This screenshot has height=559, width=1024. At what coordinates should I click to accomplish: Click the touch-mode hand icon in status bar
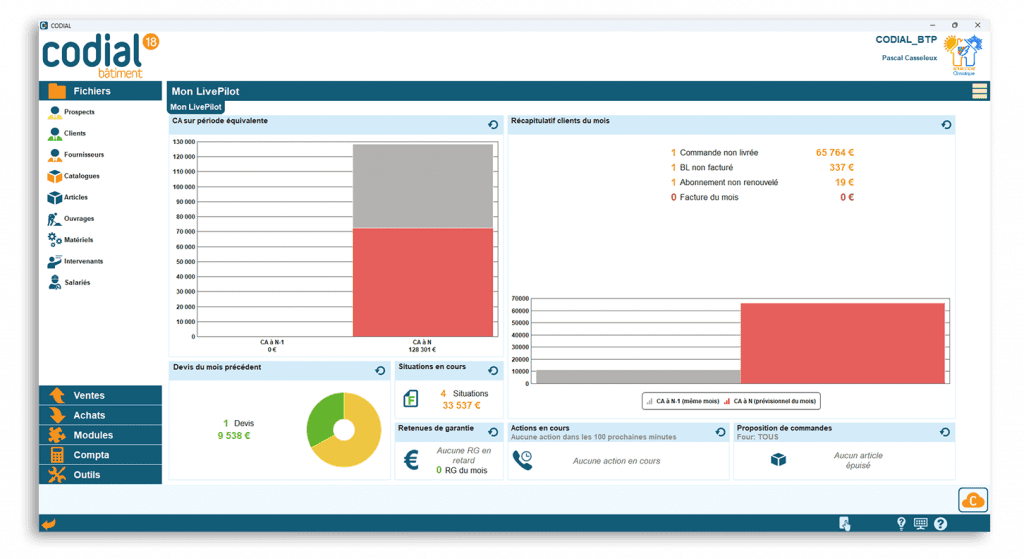(844, 524)
